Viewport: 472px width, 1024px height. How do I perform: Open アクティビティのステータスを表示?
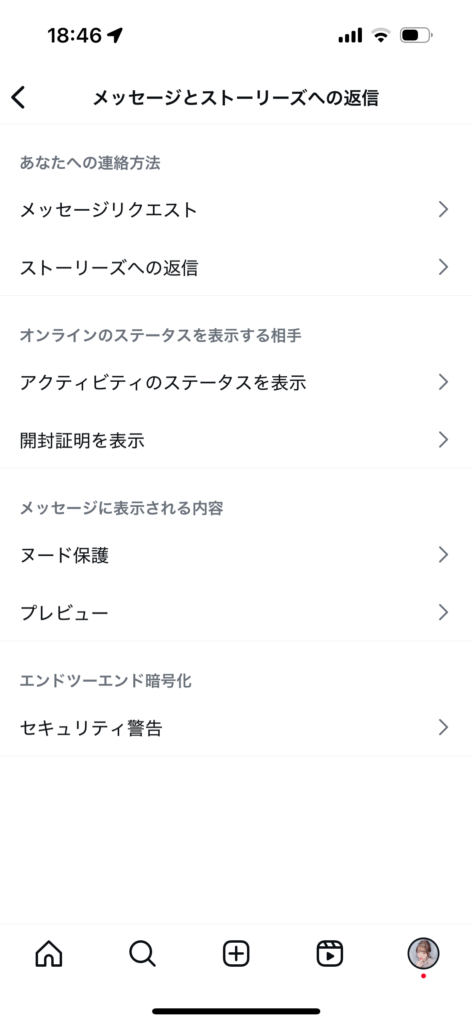(236, 382)
